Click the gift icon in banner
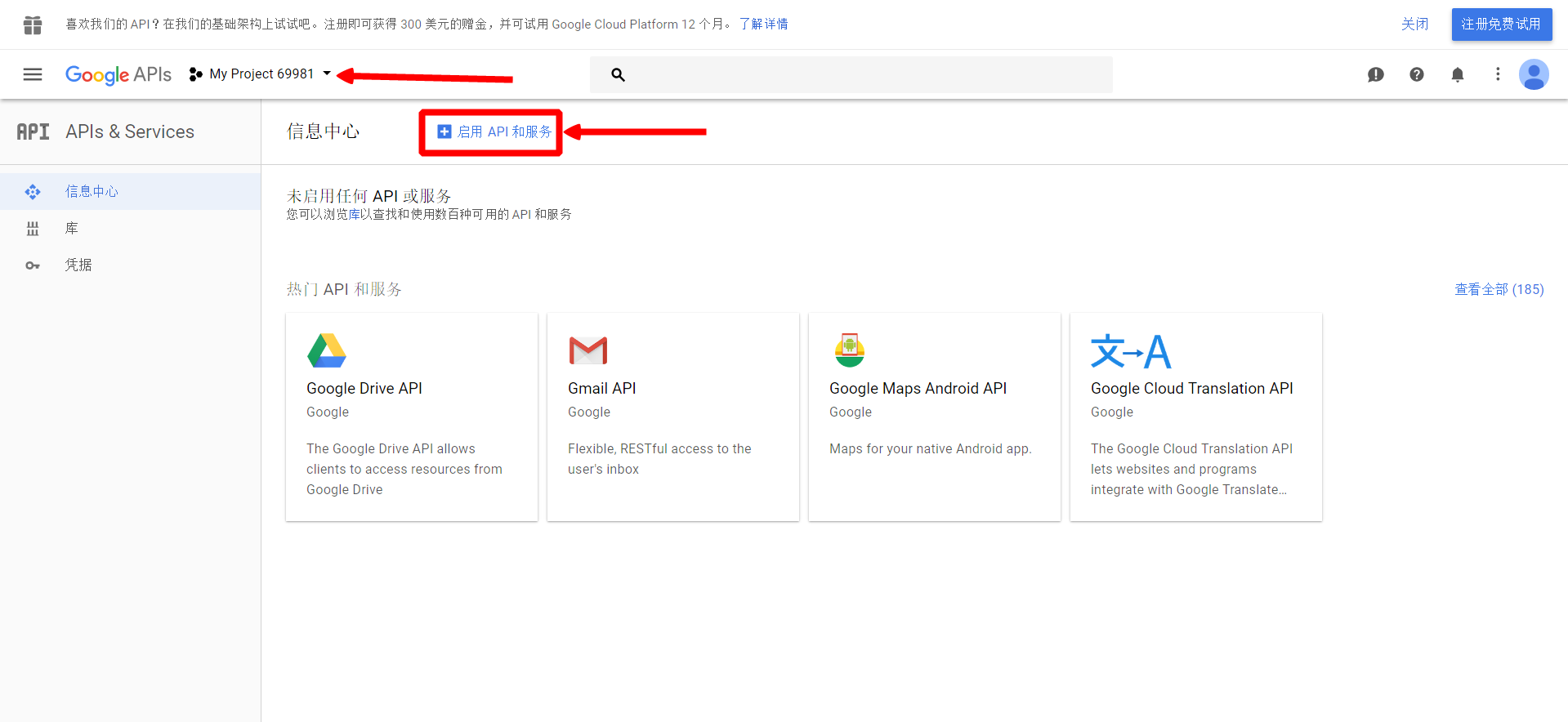Screen dimensions: 1568x722 pyautogui.click(x=33, y=25)
